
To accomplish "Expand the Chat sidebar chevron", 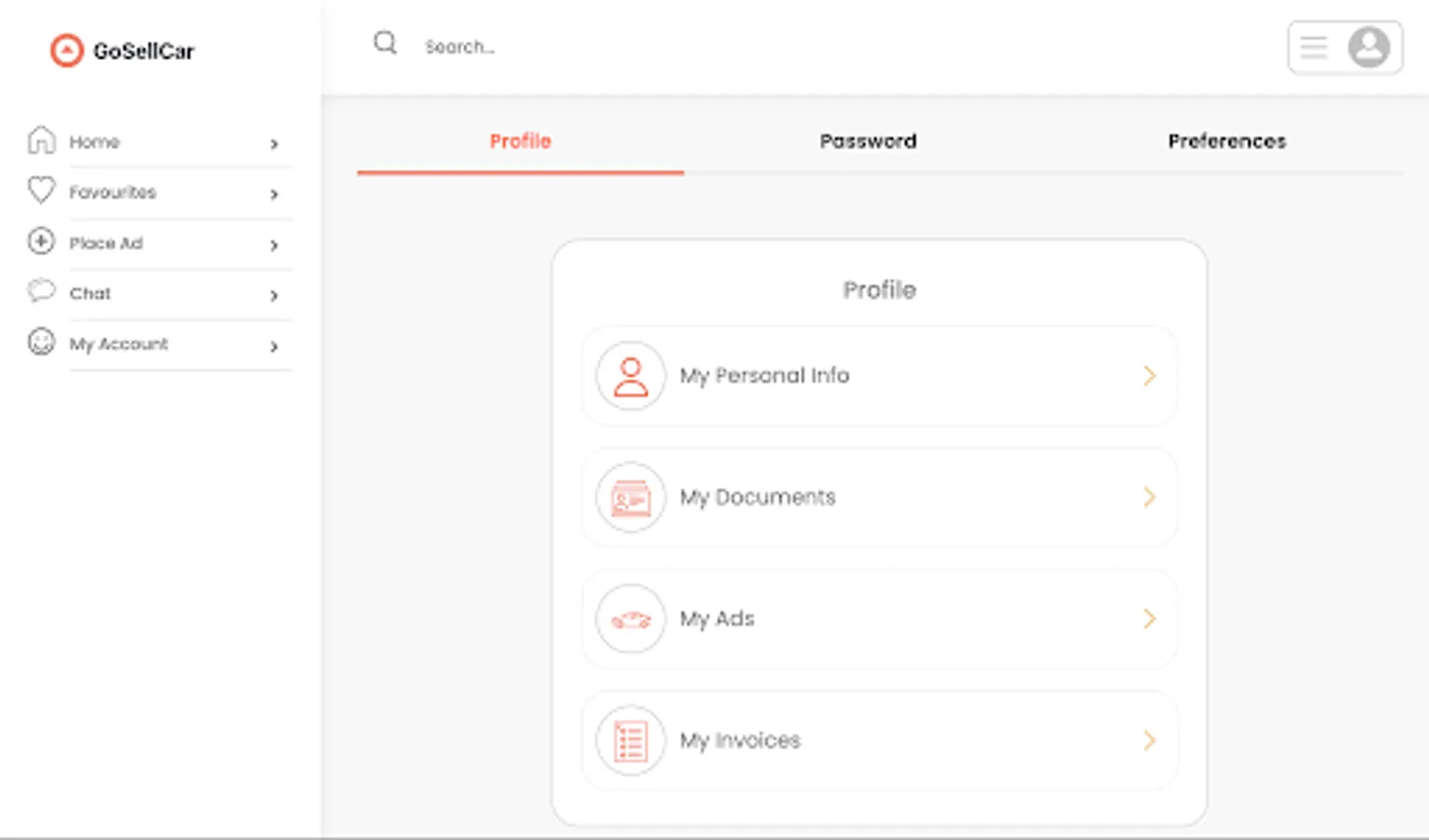I will [273, 296].
